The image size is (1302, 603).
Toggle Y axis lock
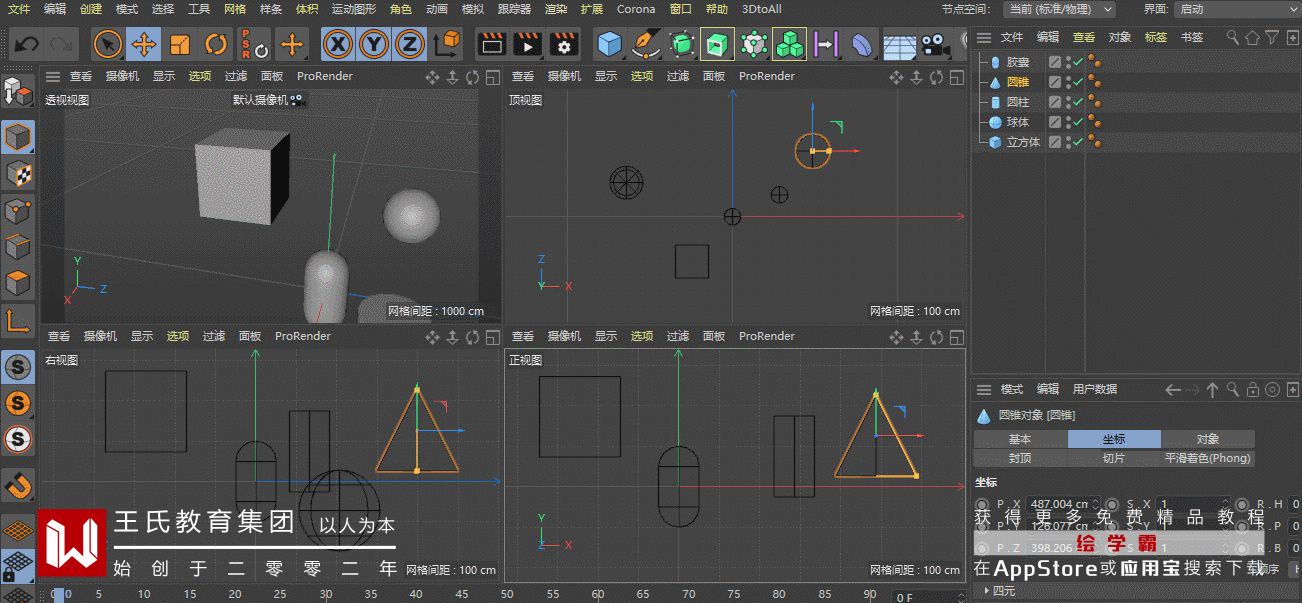point(374,45)
